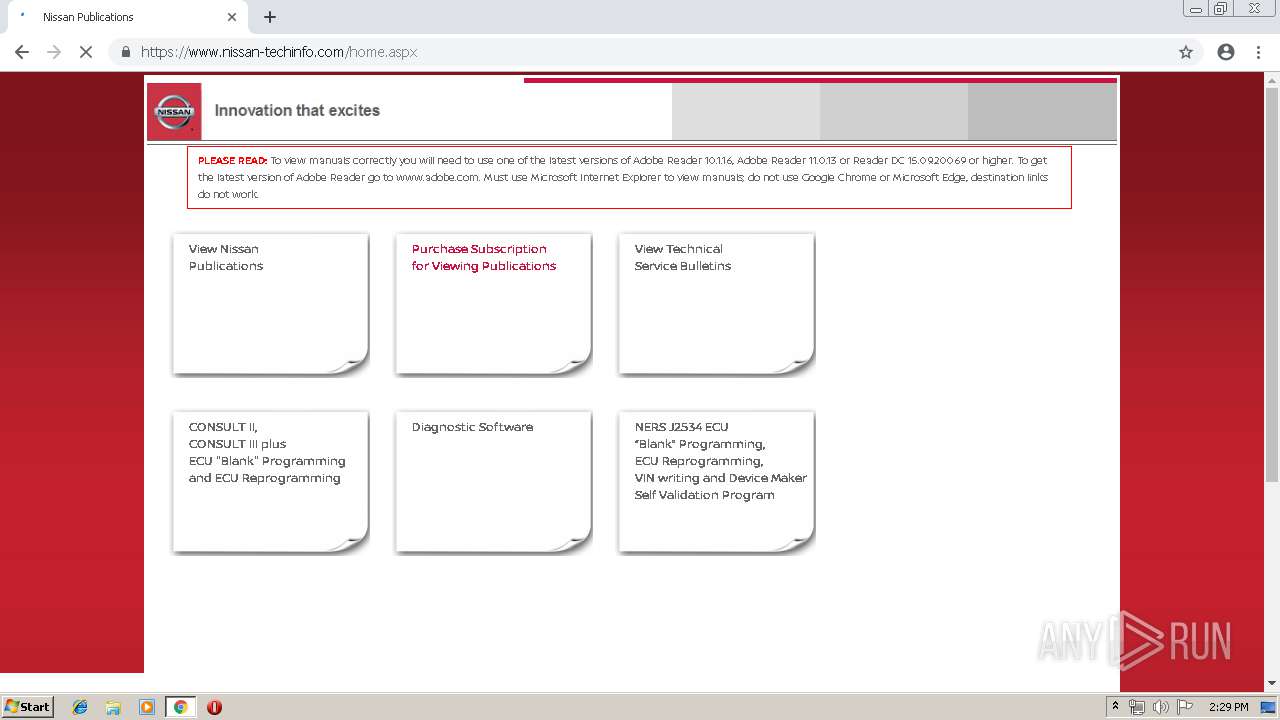Image resolution: width=1280 pixels, height=720 pixels.
Task: Launch Internet Explorer from the taskbar
Action: point(80,707)
